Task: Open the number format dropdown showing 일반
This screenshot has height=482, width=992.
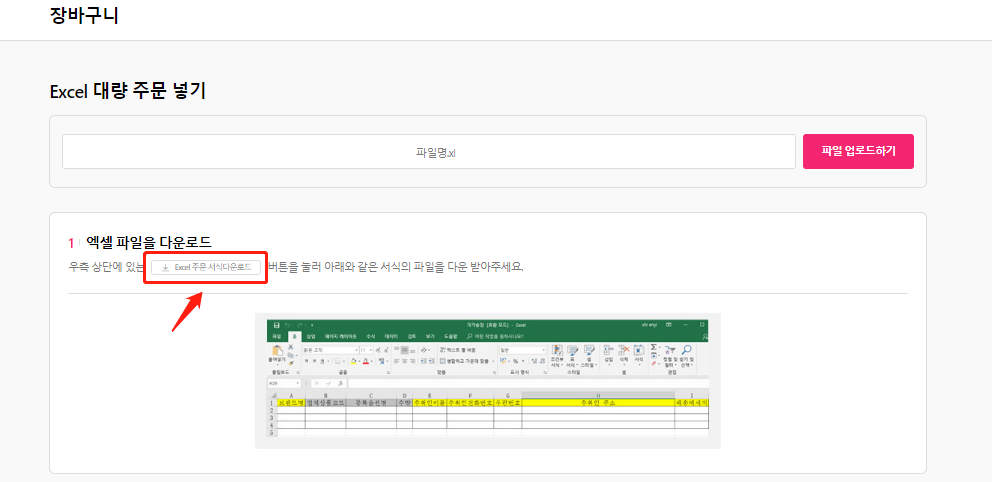Action: click(543, 350)
